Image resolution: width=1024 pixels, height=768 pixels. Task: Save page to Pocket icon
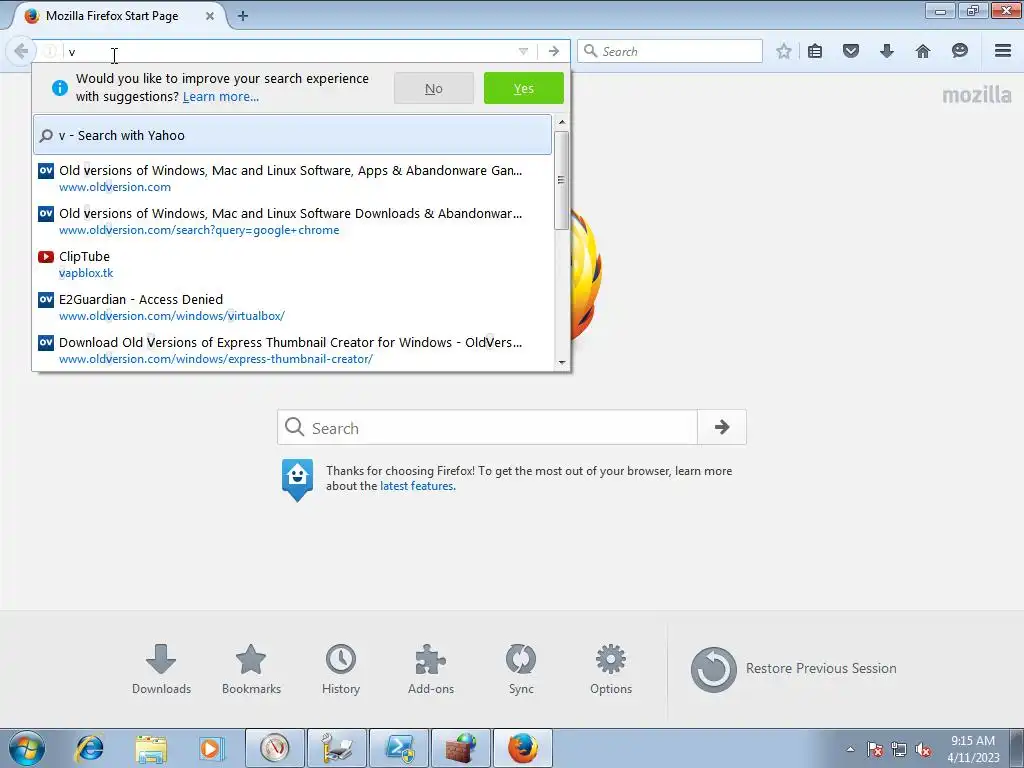pos(851,51)
